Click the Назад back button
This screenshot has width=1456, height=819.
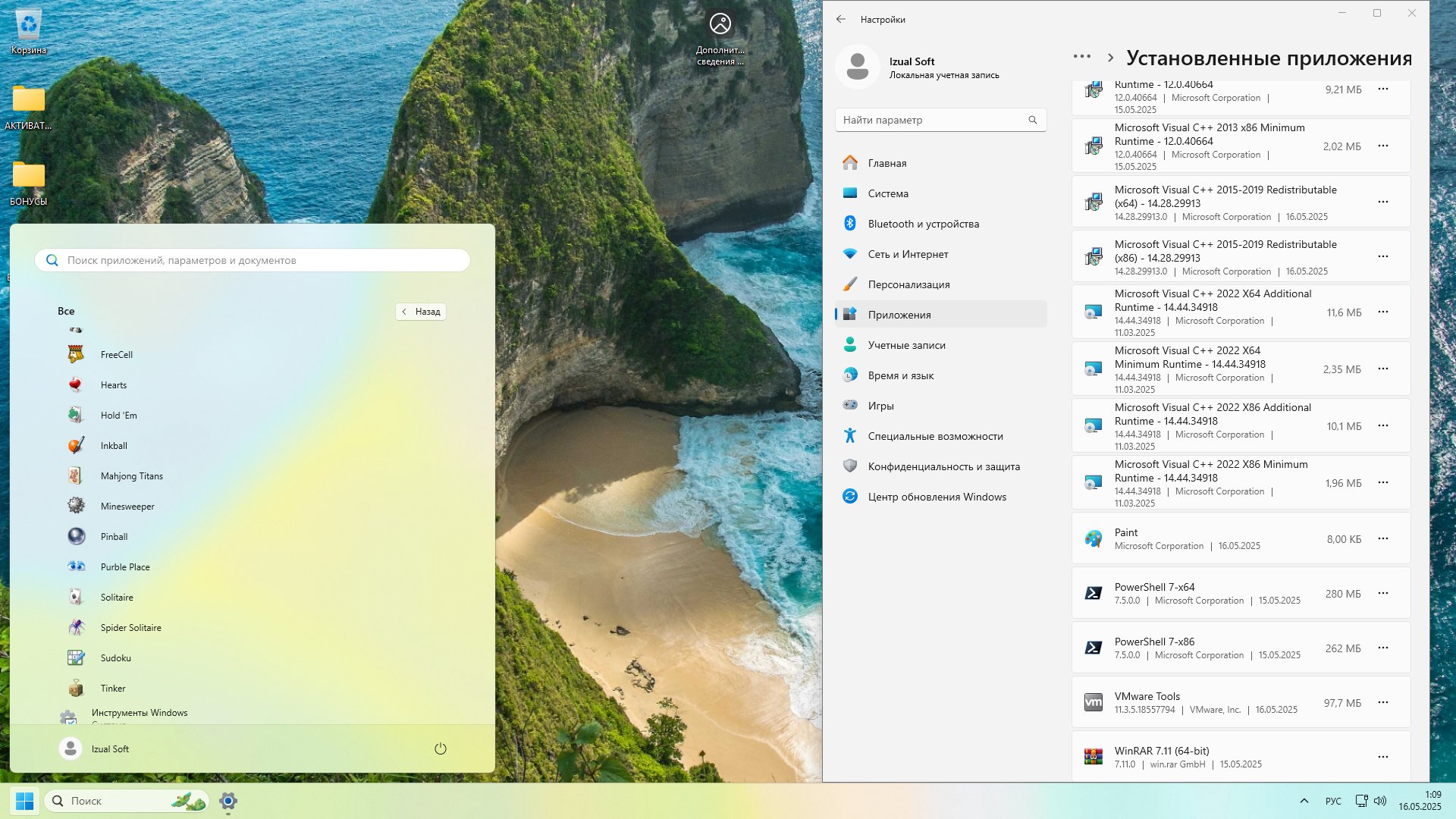coord(421,312)
